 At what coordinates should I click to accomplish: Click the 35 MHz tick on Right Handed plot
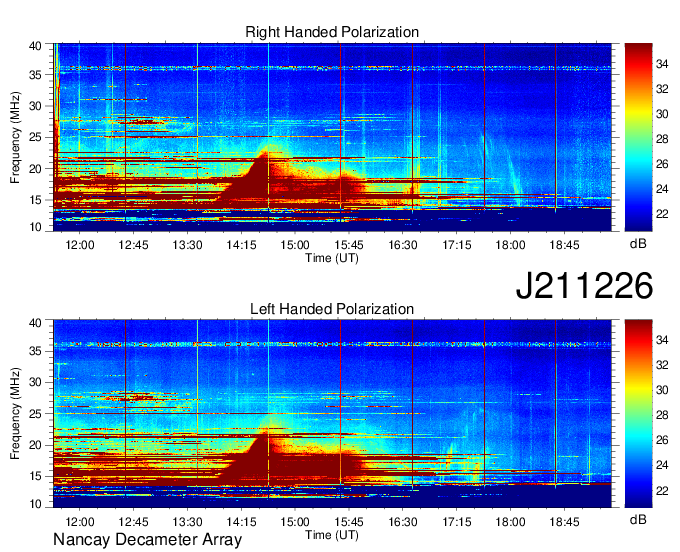coord(36,75)
